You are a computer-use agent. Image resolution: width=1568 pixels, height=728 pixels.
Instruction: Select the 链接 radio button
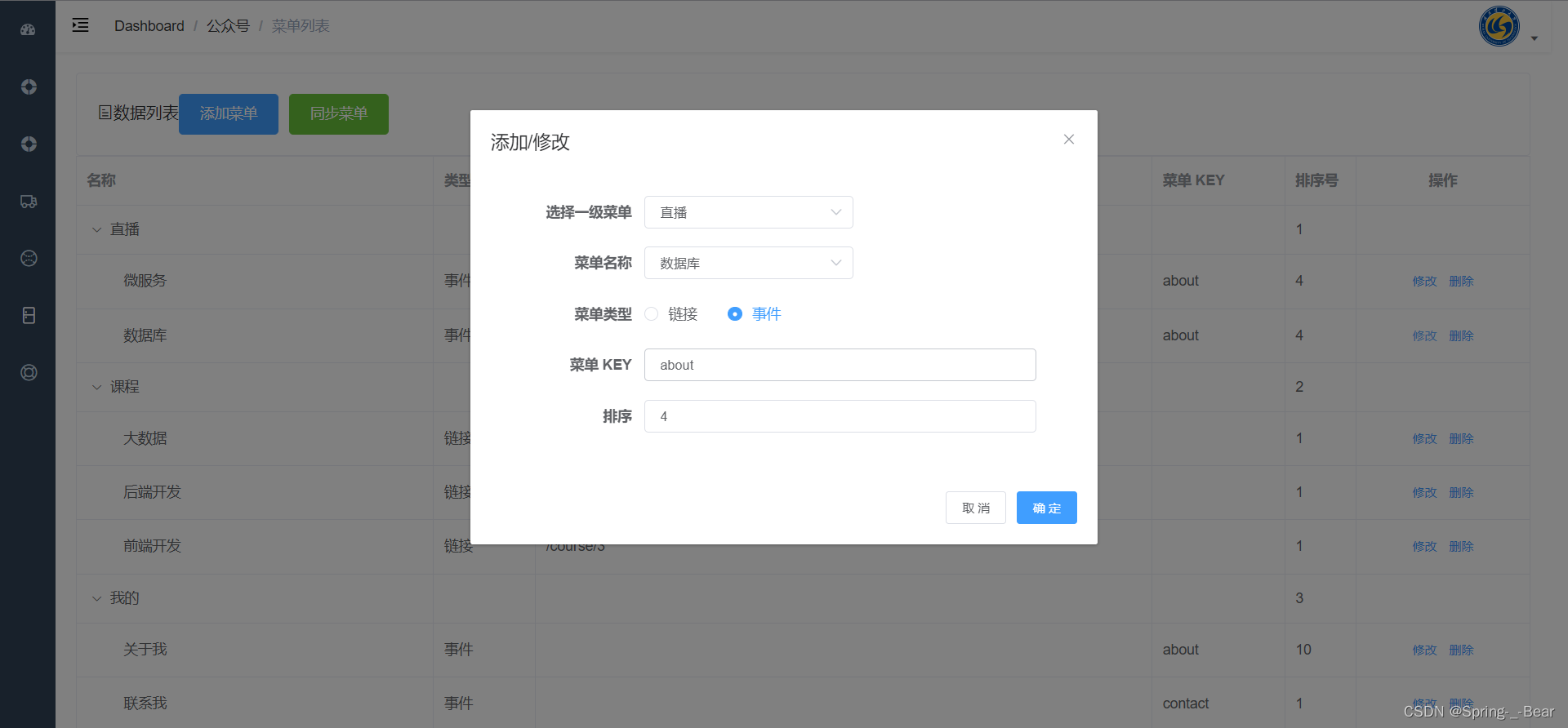[x=652, y=314]
